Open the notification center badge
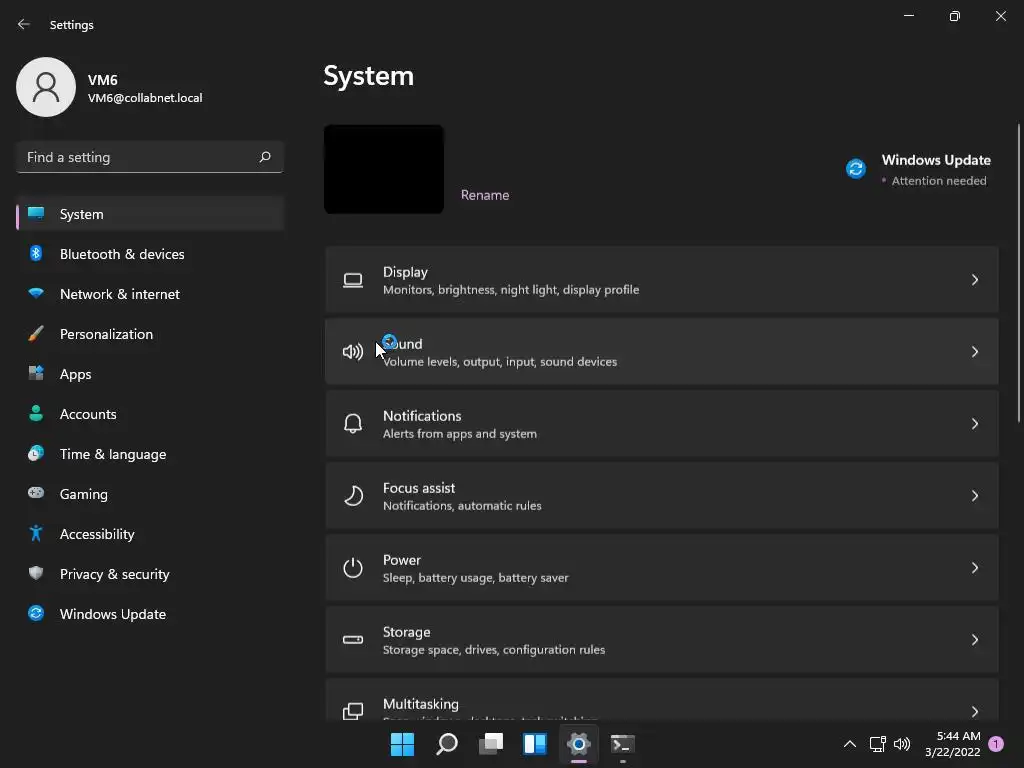 (x=996, y=744)
